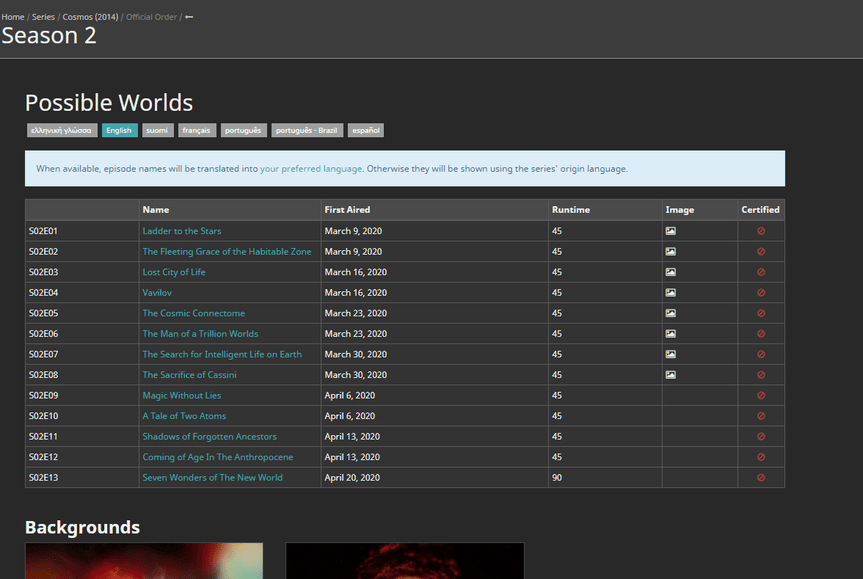This screenshot has width=863, height=579.
Task: Click not-certified icon for Ladder to the Stars
Action: 761,231
